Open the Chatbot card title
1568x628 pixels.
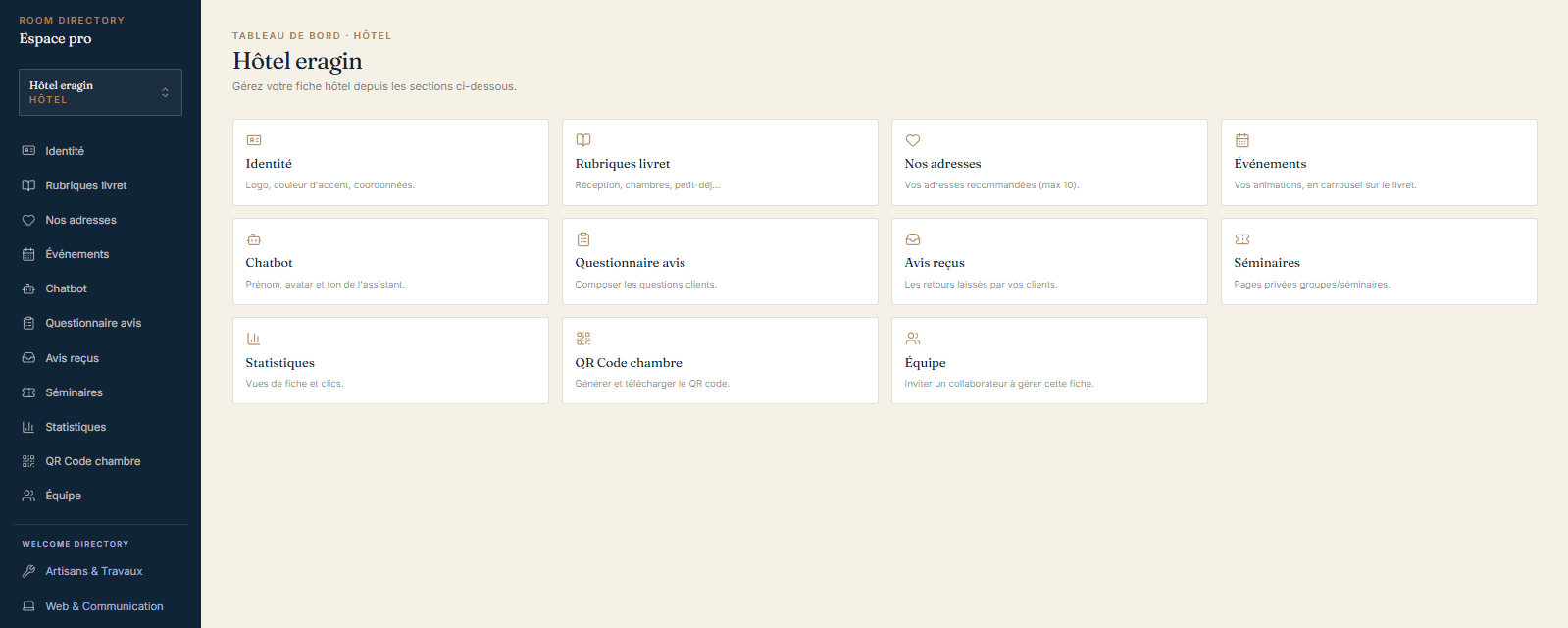pos(269,263)
